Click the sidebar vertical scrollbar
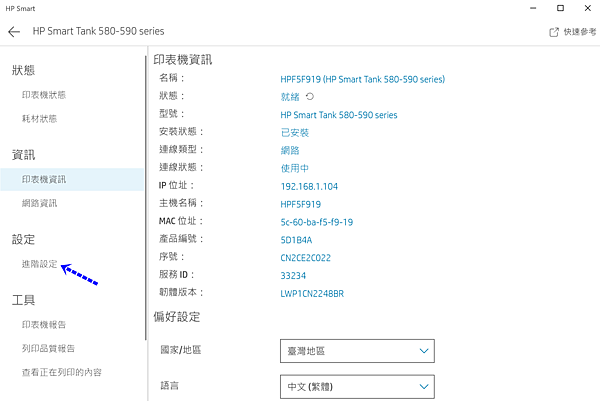 coord(145,198)
